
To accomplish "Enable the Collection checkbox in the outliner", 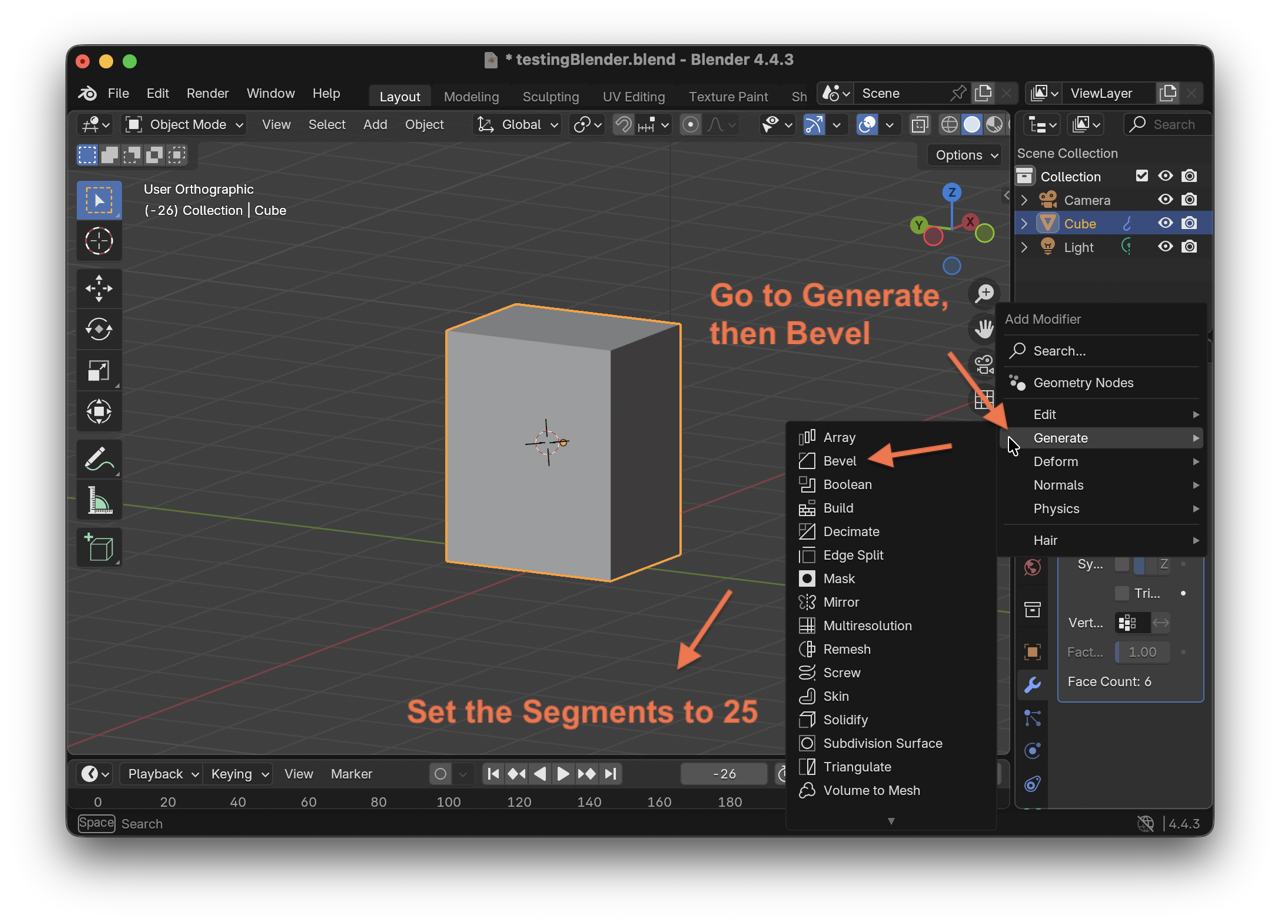I will [1143, 176].
